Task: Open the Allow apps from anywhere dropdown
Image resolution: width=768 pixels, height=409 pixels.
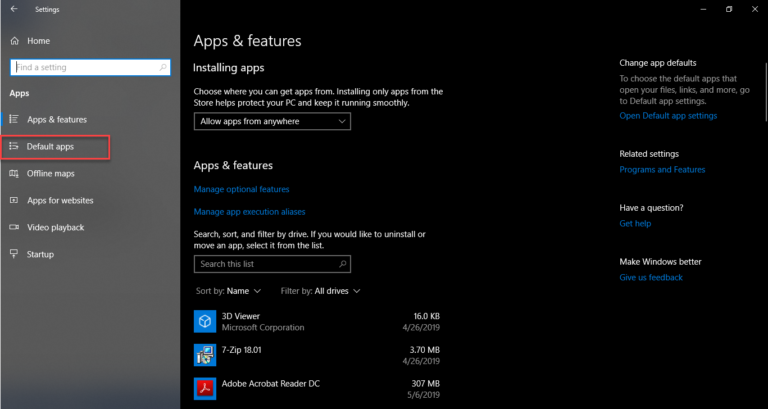Action: [x=272, y=121]
